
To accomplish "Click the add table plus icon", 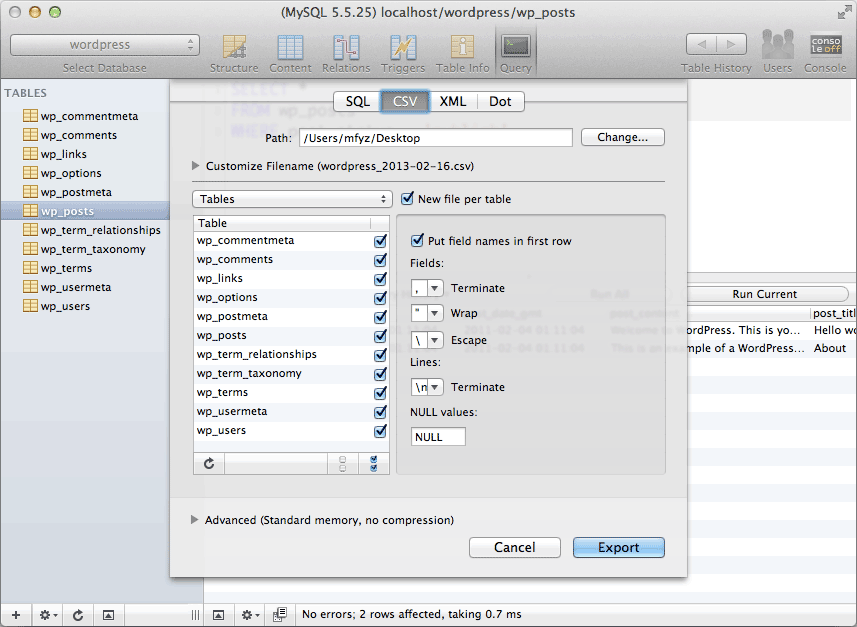I will pyautogui.click(x=16, y=615).
